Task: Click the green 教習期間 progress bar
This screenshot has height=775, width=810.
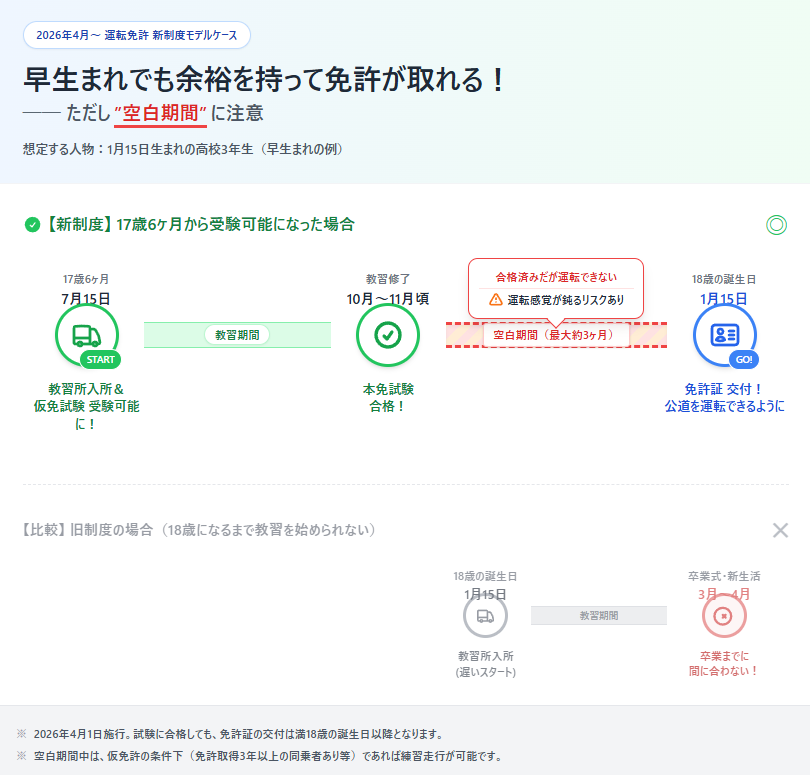Action: tap(237, 335)
